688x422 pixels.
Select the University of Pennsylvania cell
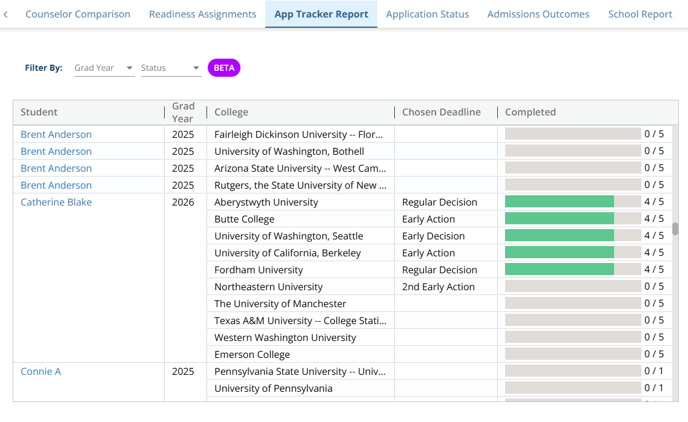[301, 388]
